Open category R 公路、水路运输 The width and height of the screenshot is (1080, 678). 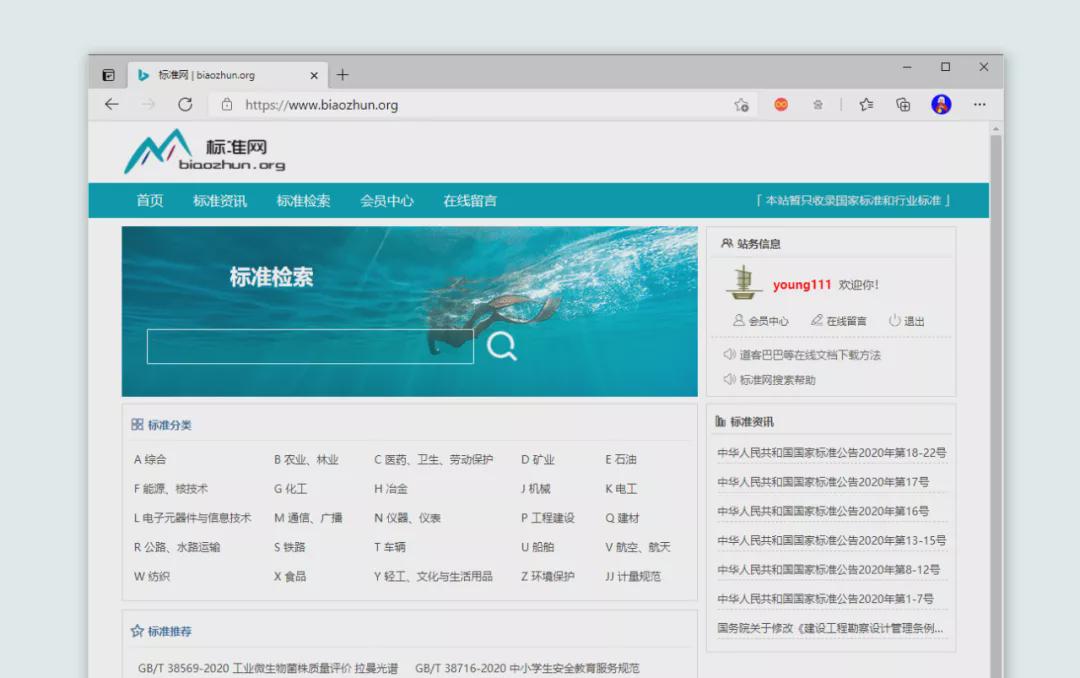pyautogui.click(x=176, y=547)
